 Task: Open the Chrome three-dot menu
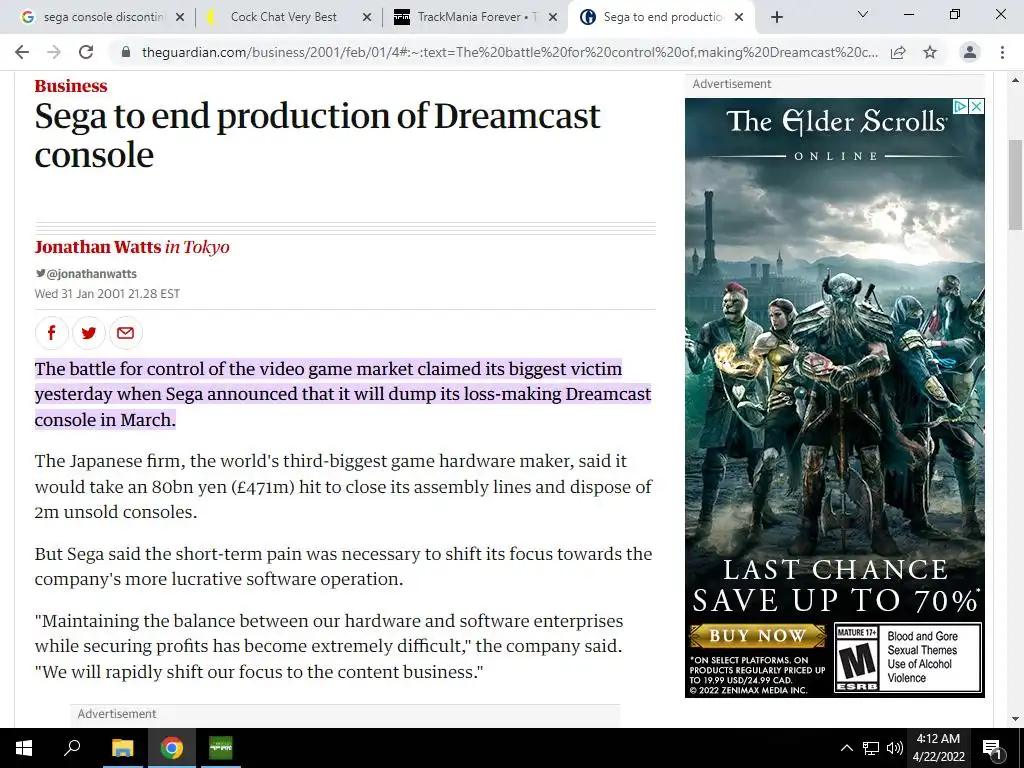[x=1002, y=52]
